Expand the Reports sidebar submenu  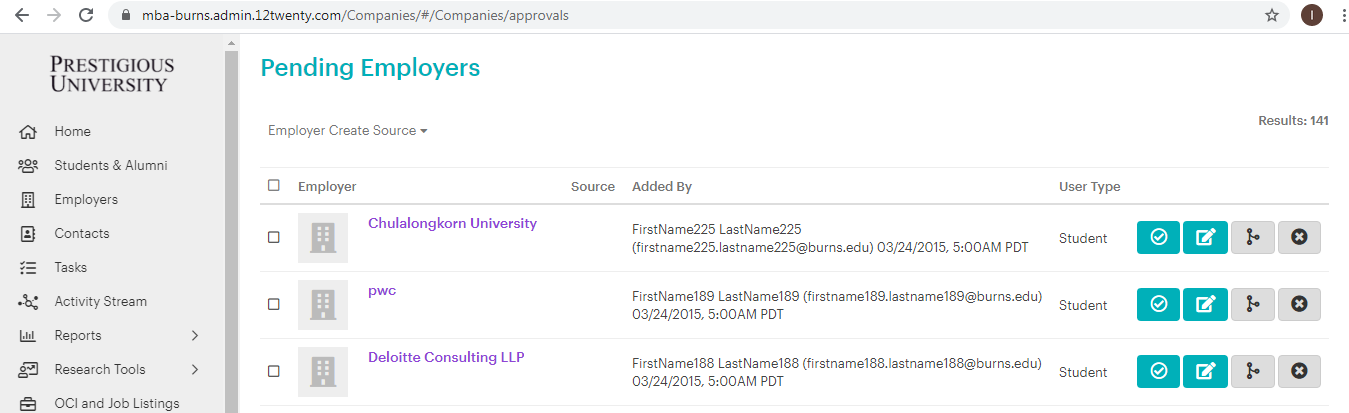coord(195,336)
